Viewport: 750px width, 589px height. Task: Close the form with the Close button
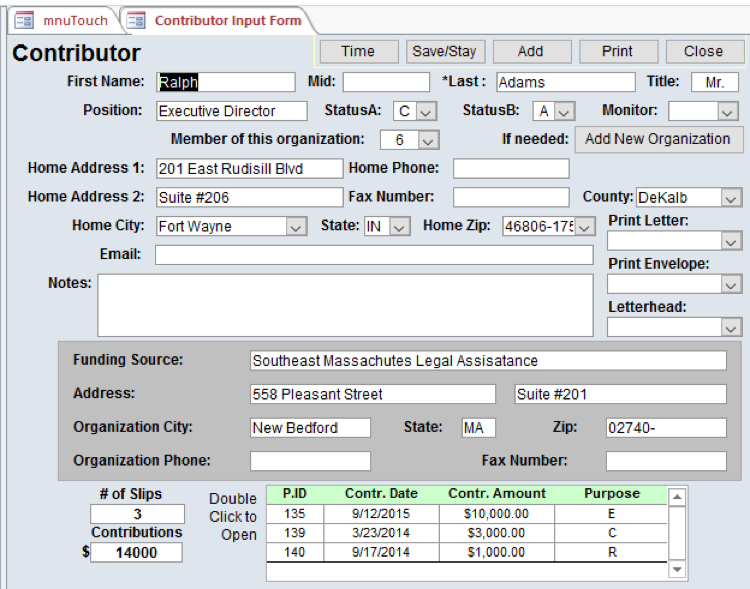703,52
